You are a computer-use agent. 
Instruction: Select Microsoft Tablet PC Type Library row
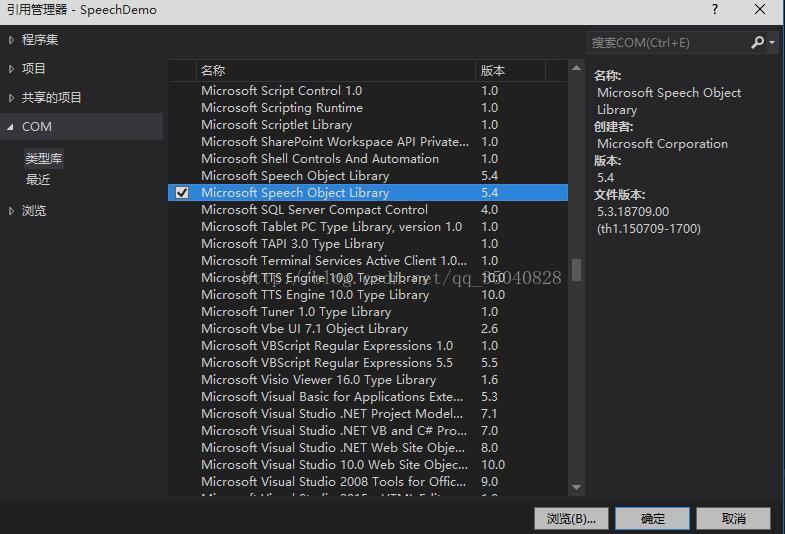click(x=368, y=227)
